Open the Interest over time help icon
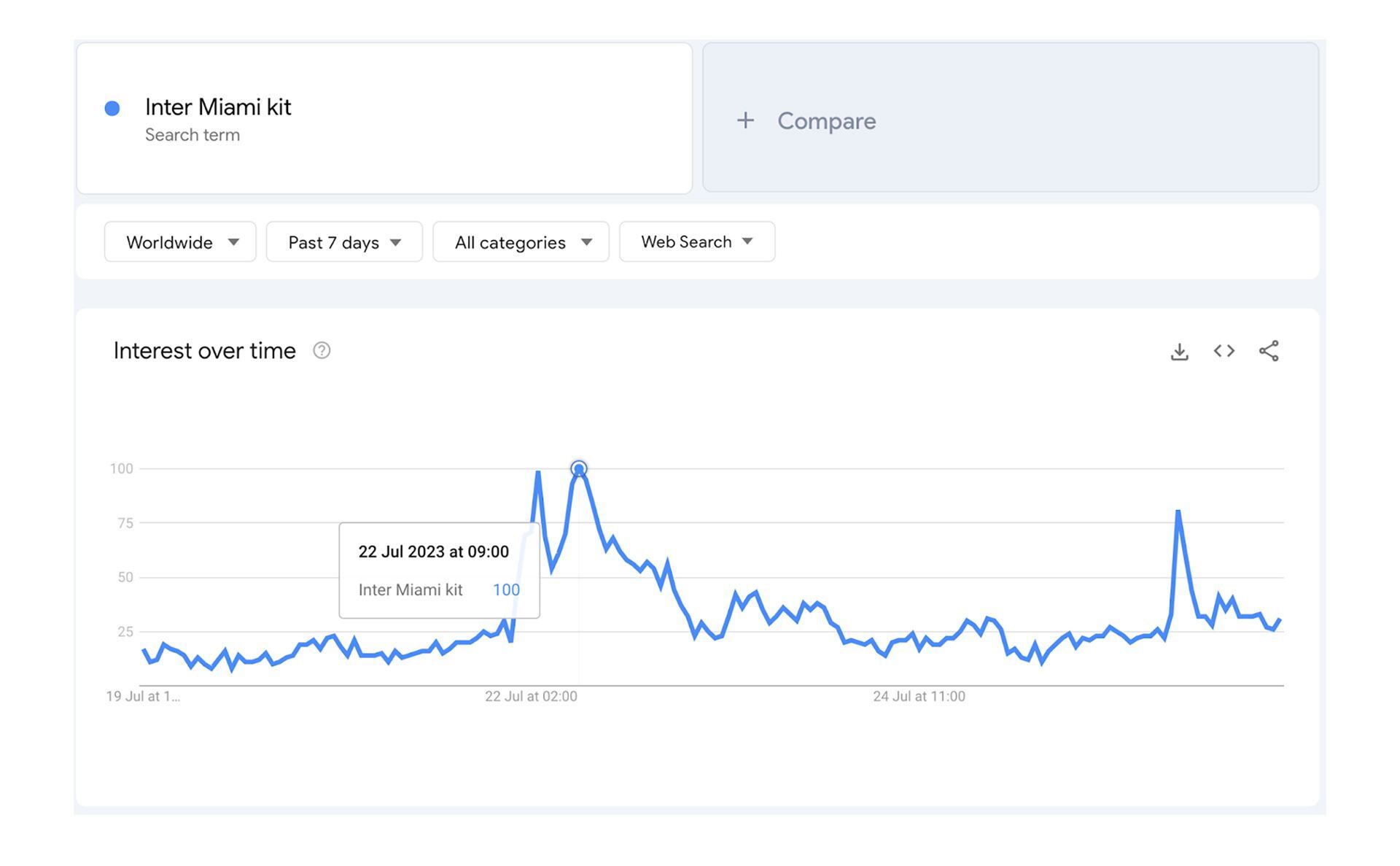 (322, 351)
